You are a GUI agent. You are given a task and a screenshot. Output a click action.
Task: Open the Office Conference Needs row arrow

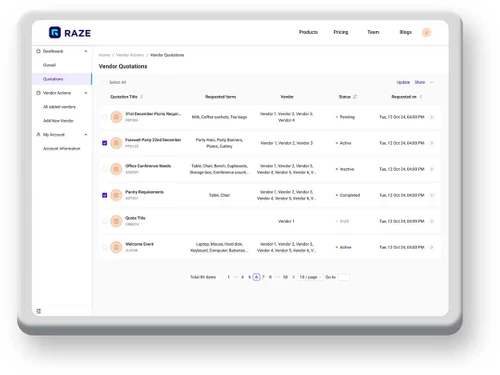432,169
